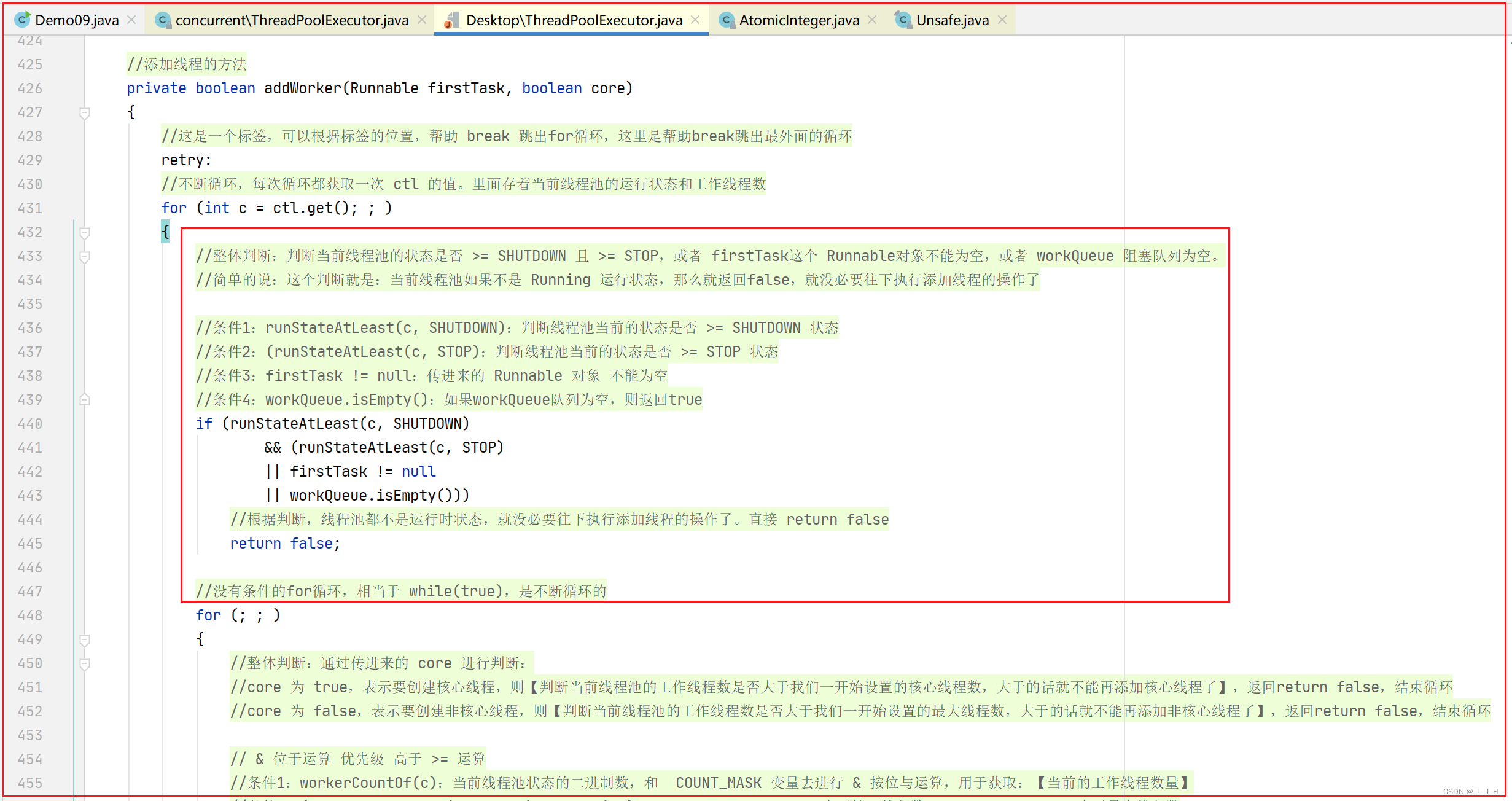Close the concurrent\ThreadPoolExecutor.java tab
The image size is (1512, 801).
pos(422,20)
